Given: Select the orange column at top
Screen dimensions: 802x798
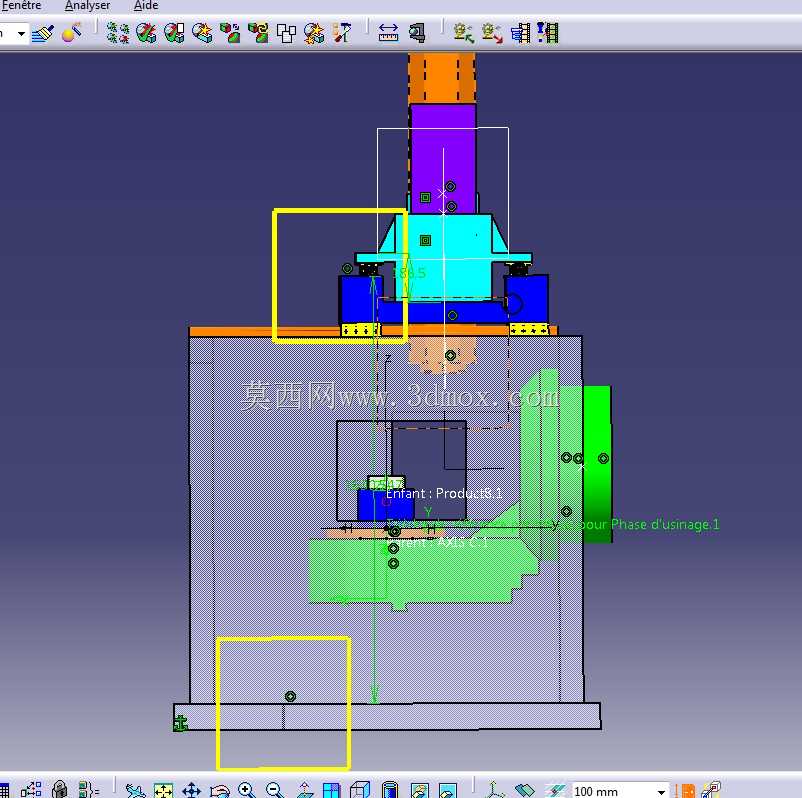Looking at the screenshot, I should coord(442,78).
